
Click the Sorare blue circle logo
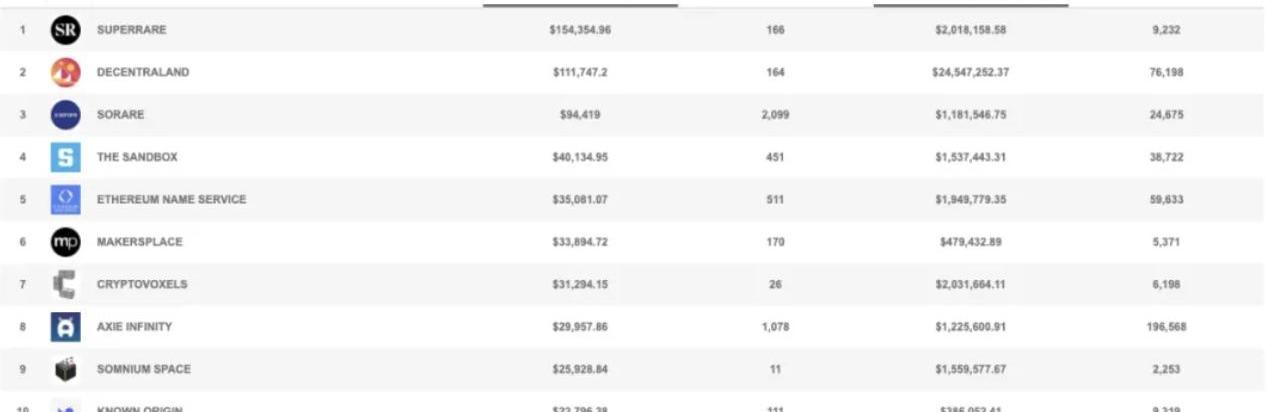(x=66, y=115)
